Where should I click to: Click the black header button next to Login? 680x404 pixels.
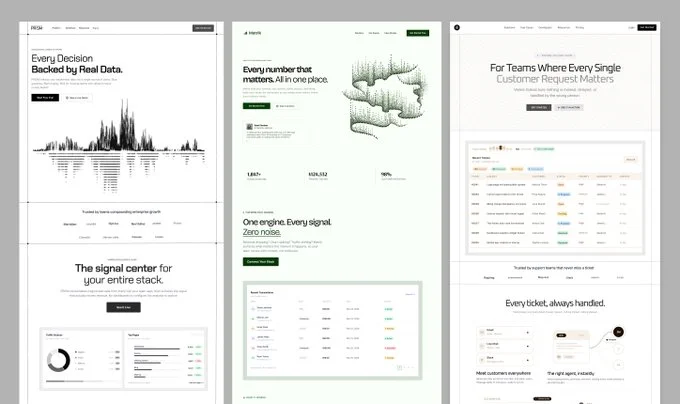point(647,27)
